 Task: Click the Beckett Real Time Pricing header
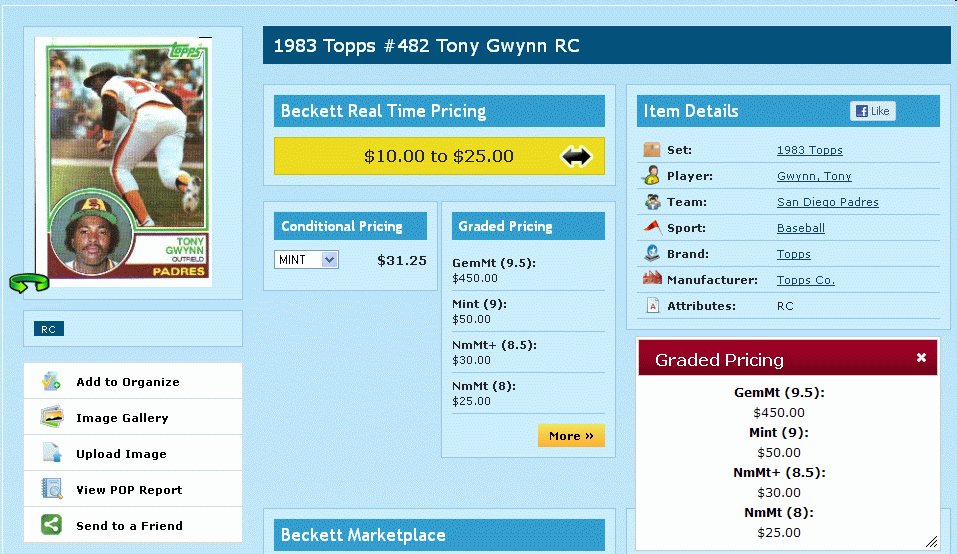point(439,111)
